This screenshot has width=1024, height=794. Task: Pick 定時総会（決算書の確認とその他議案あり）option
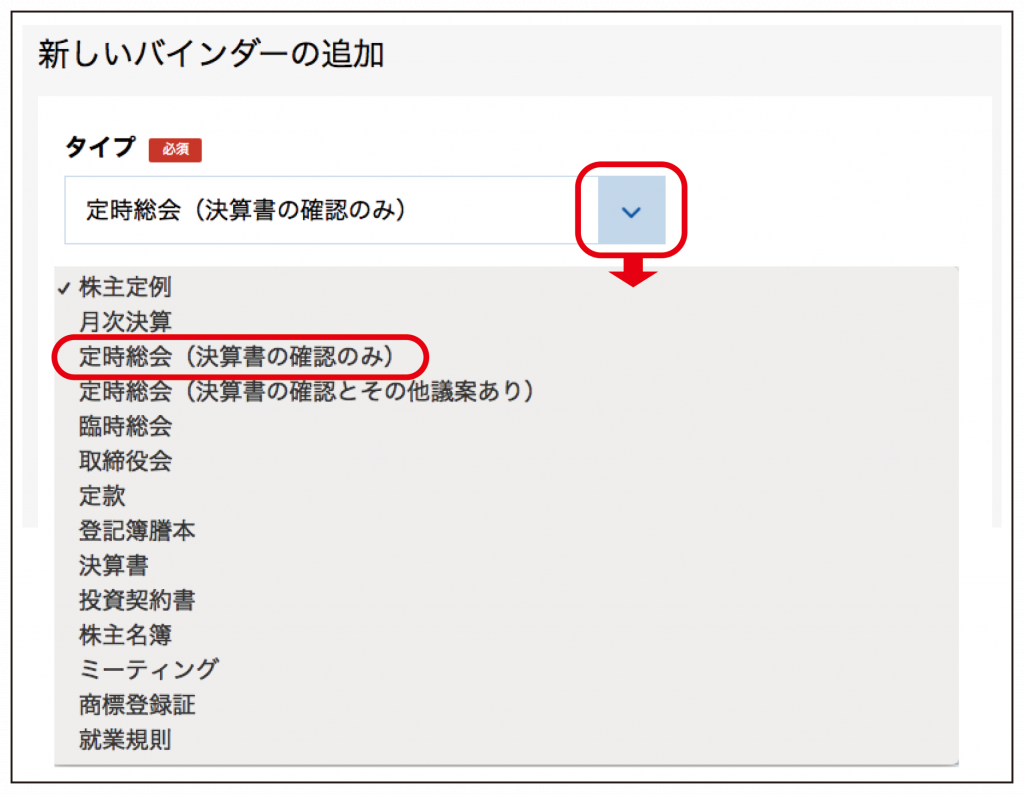click(307, 391)
